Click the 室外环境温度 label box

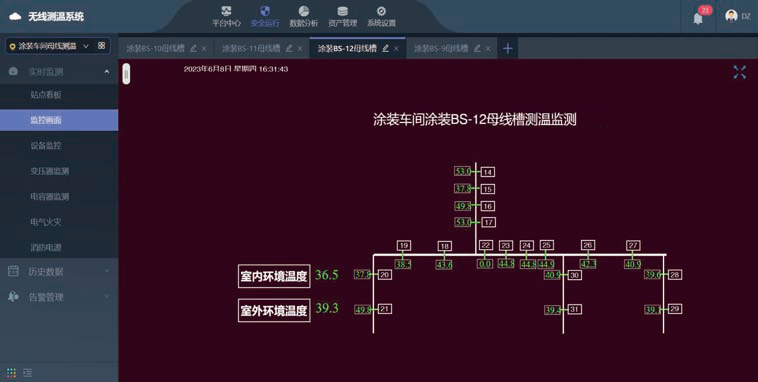[x=274, y=310]
